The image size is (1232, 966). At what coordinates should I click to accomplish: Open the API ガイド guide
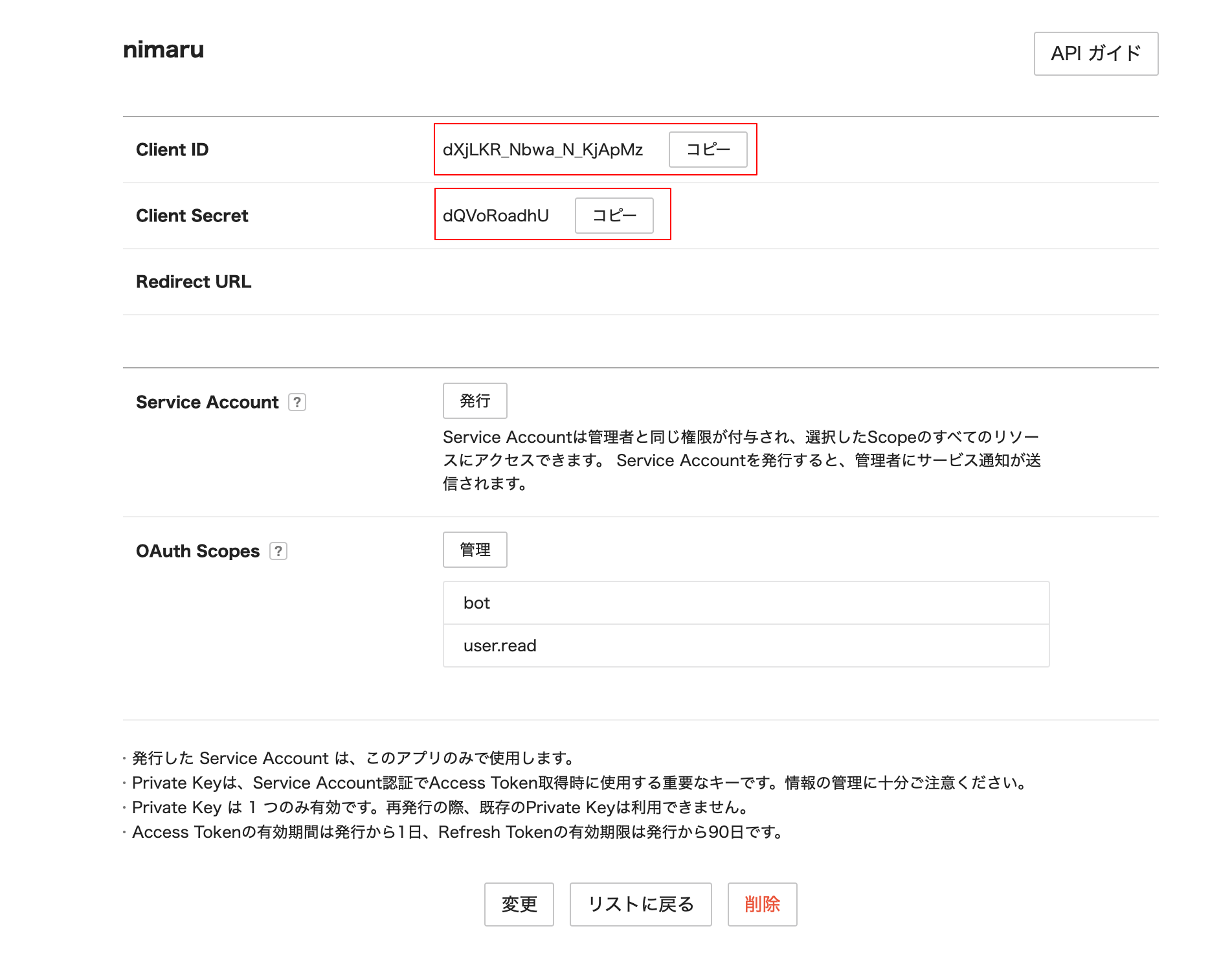tap(1096, 54)
